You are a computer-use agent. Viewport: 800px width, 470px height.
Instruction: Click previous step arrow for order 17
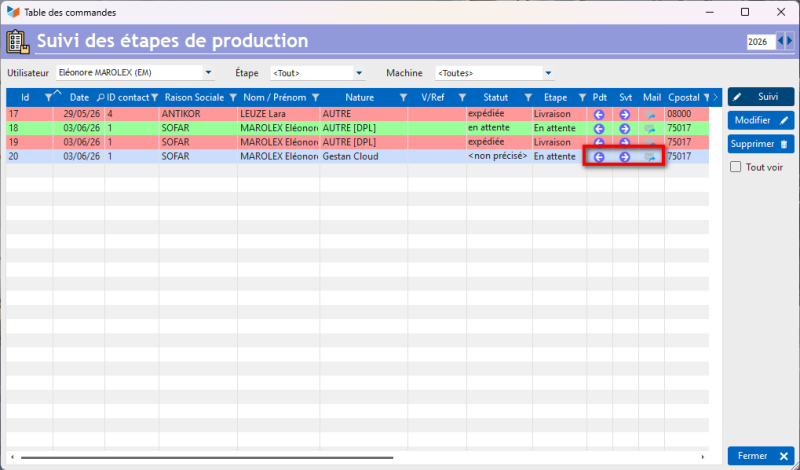[599, 114]
